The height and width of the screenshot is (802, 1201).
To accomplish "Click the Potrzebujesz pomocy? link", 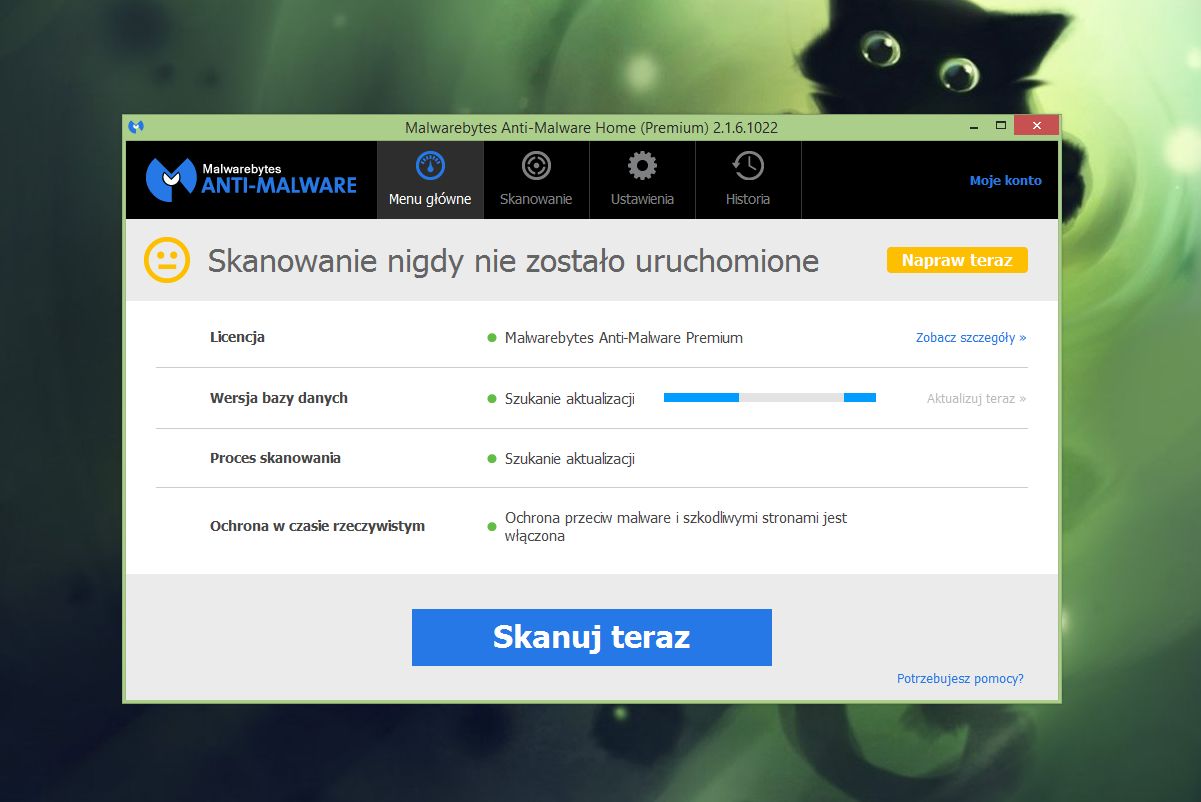I will [x=959, y=678].
